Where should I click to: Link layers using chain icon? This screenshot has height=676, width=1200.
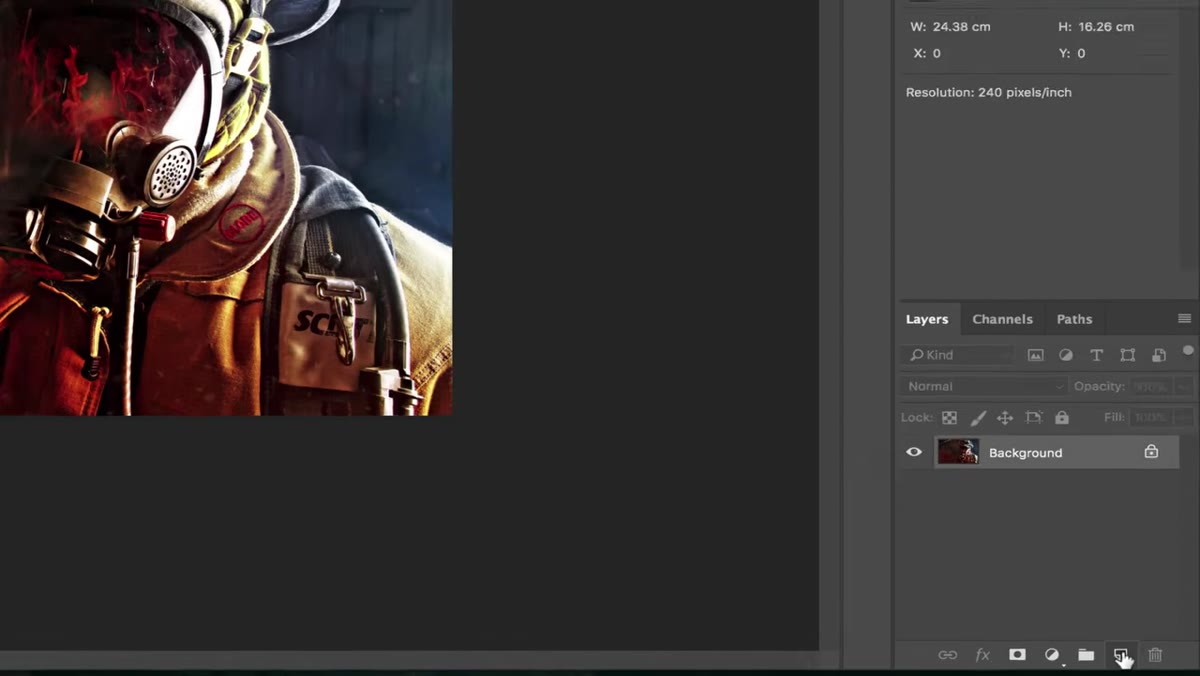point(947,655)
